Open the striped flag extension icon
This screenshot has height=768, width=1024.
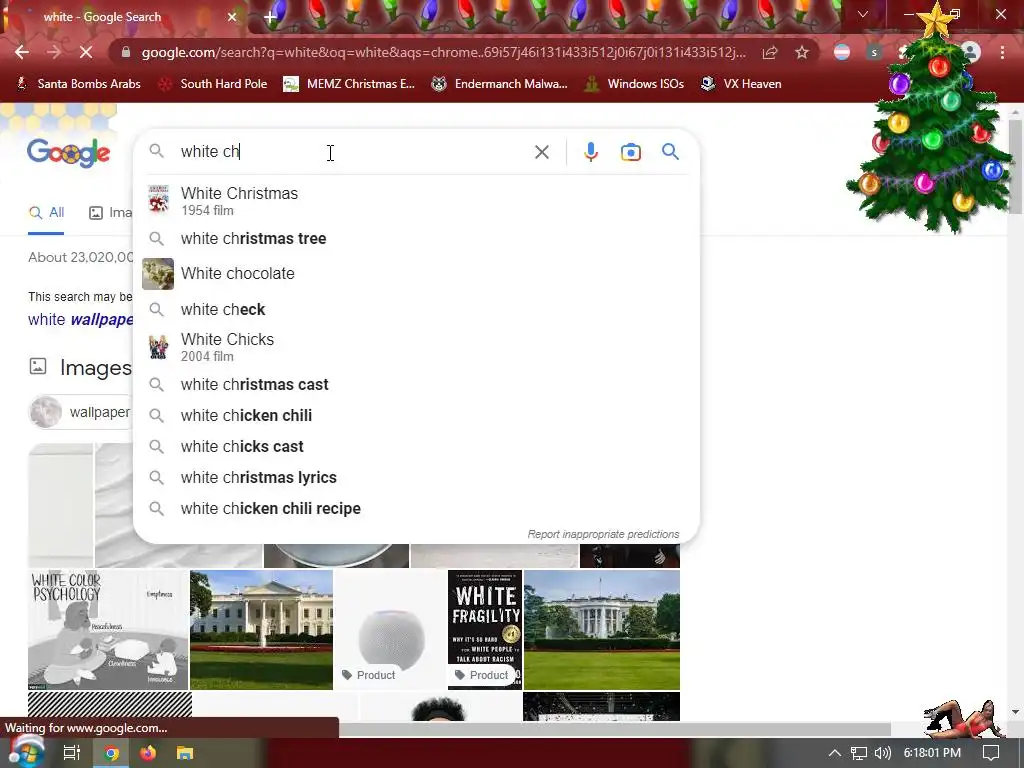(x=842, y=52)
